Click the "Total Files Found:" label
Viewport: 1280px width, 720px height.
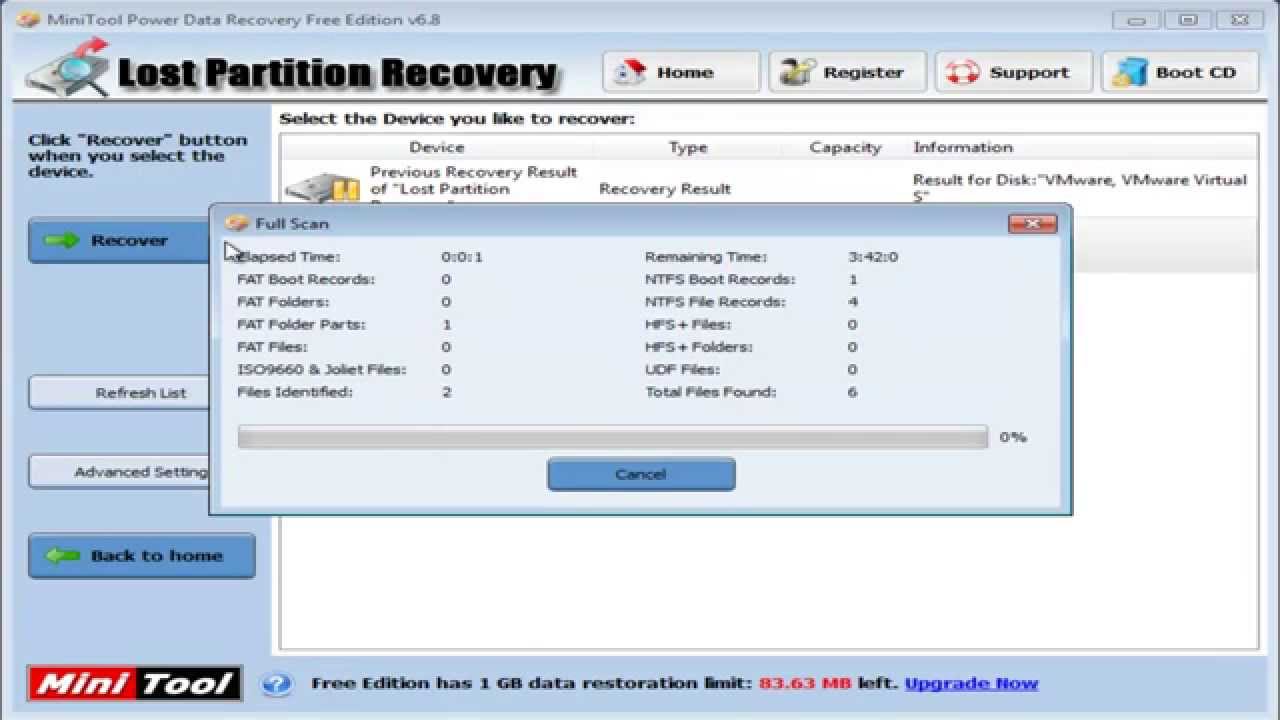tap(711, 392)
